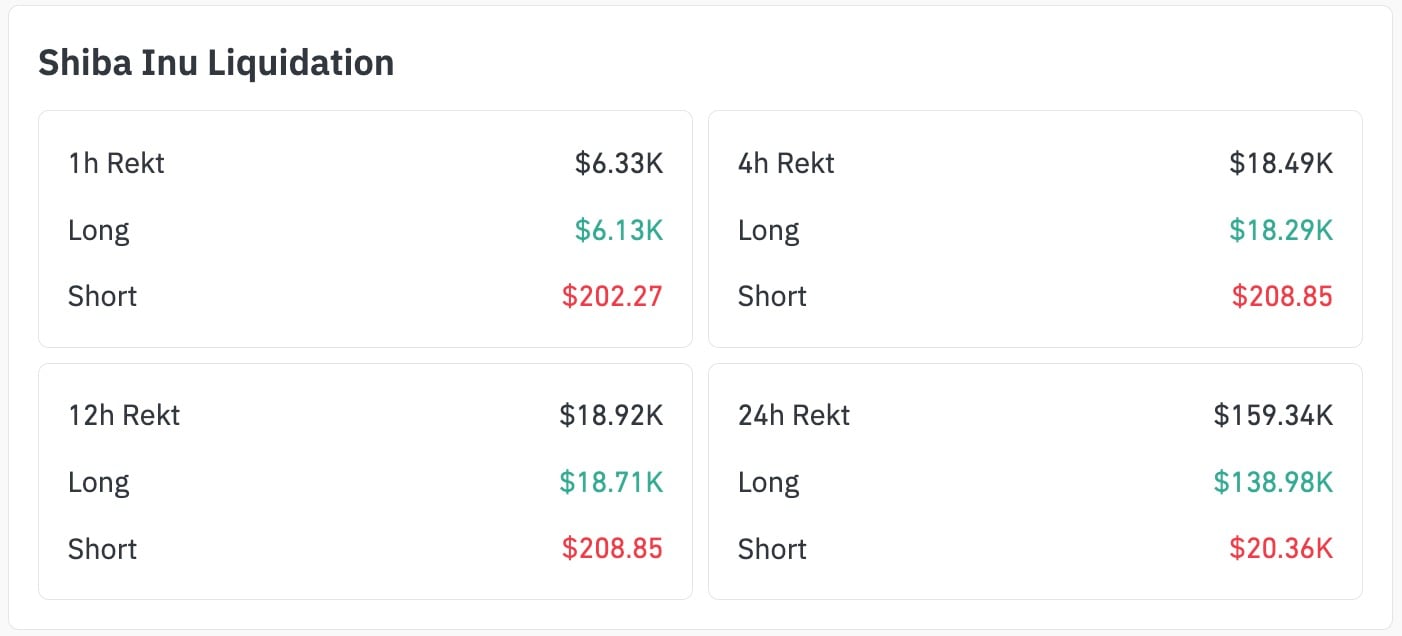
Task: Click the Short value in 12h card
Action: [x=612, y=548]
